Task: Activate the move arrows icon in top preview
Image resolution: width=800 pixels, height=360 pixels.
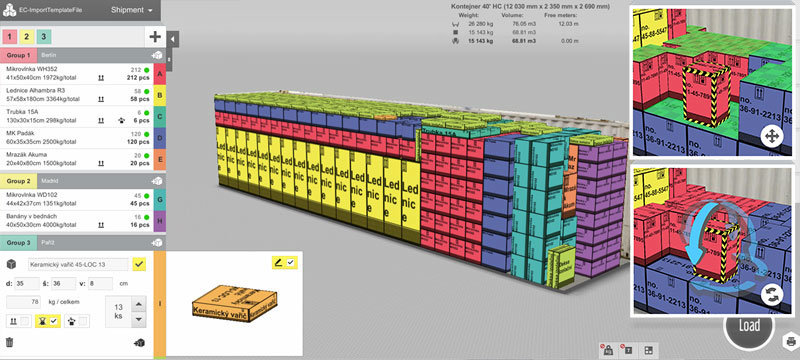Action: (x=771, y=137)
